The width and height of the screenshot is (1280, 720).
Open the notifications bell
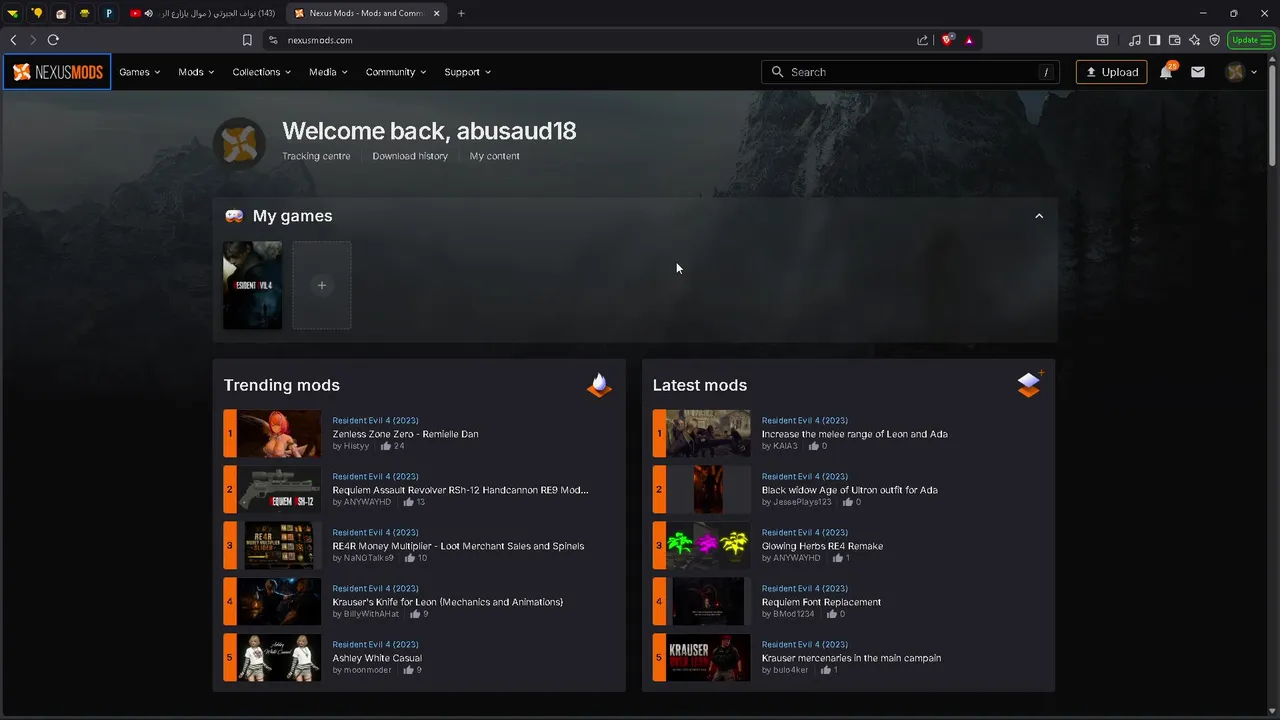tap(1166, 72)
